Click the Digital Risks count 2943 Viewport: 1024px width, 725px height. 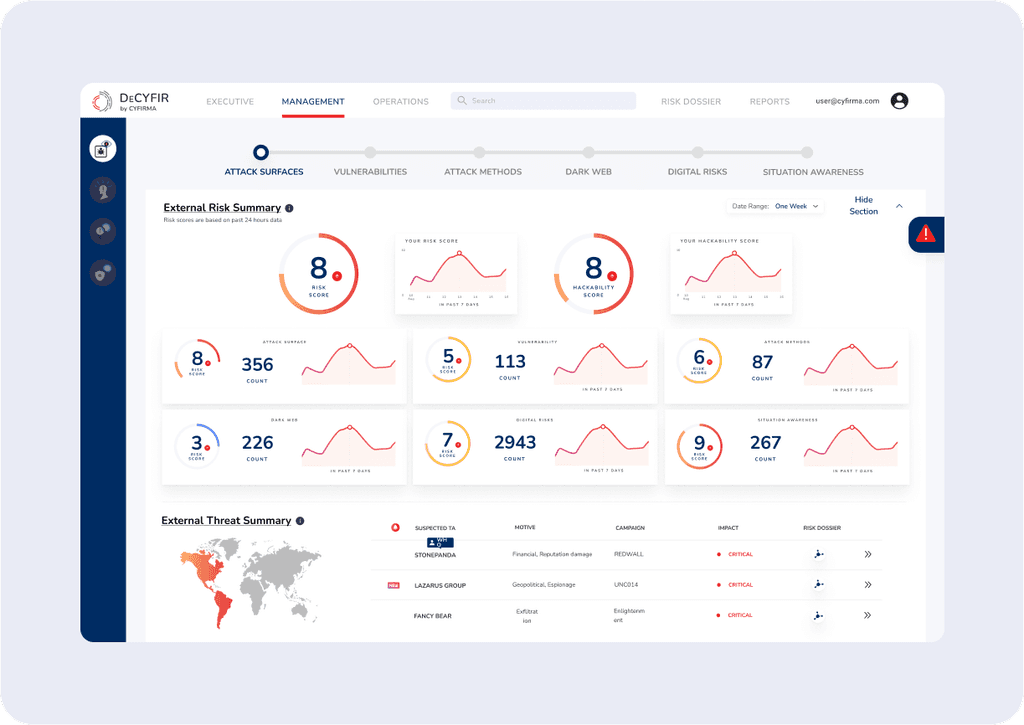515,443
